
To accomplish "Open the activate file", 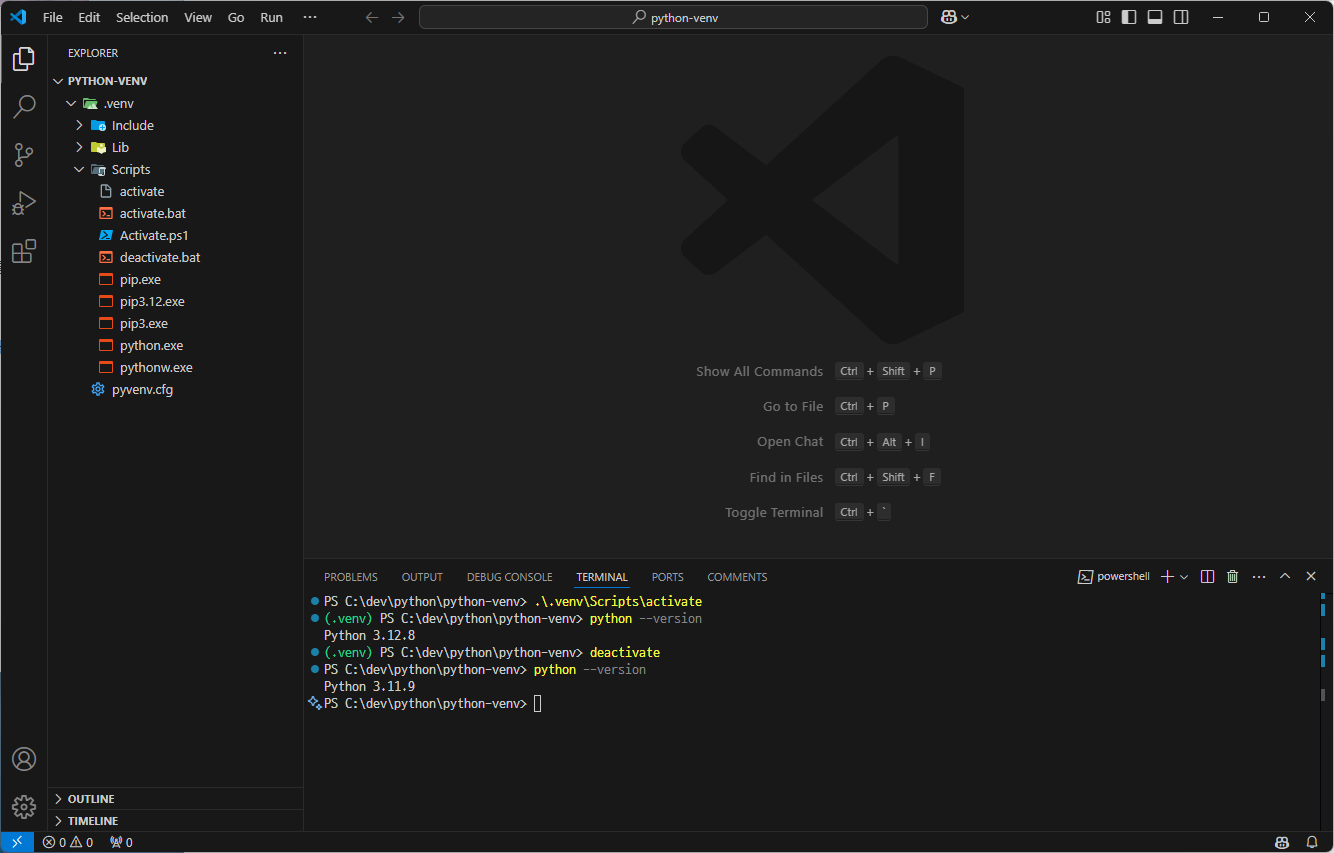I will click(175, 191).
